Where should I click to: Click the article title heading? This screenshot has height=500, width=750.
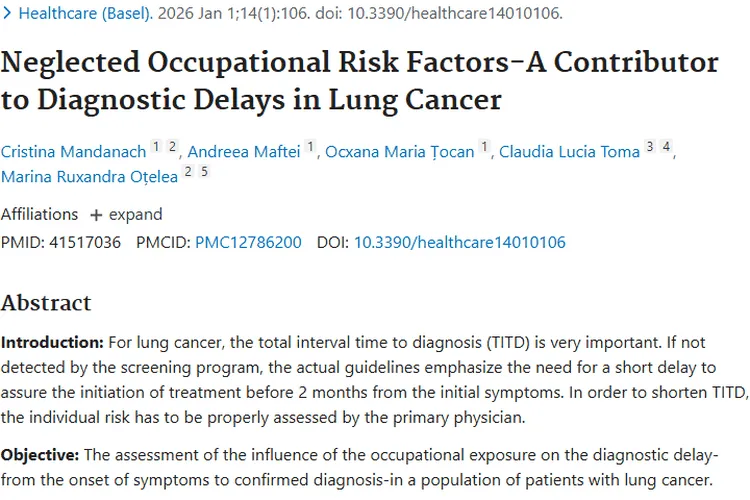pos(360,81)
